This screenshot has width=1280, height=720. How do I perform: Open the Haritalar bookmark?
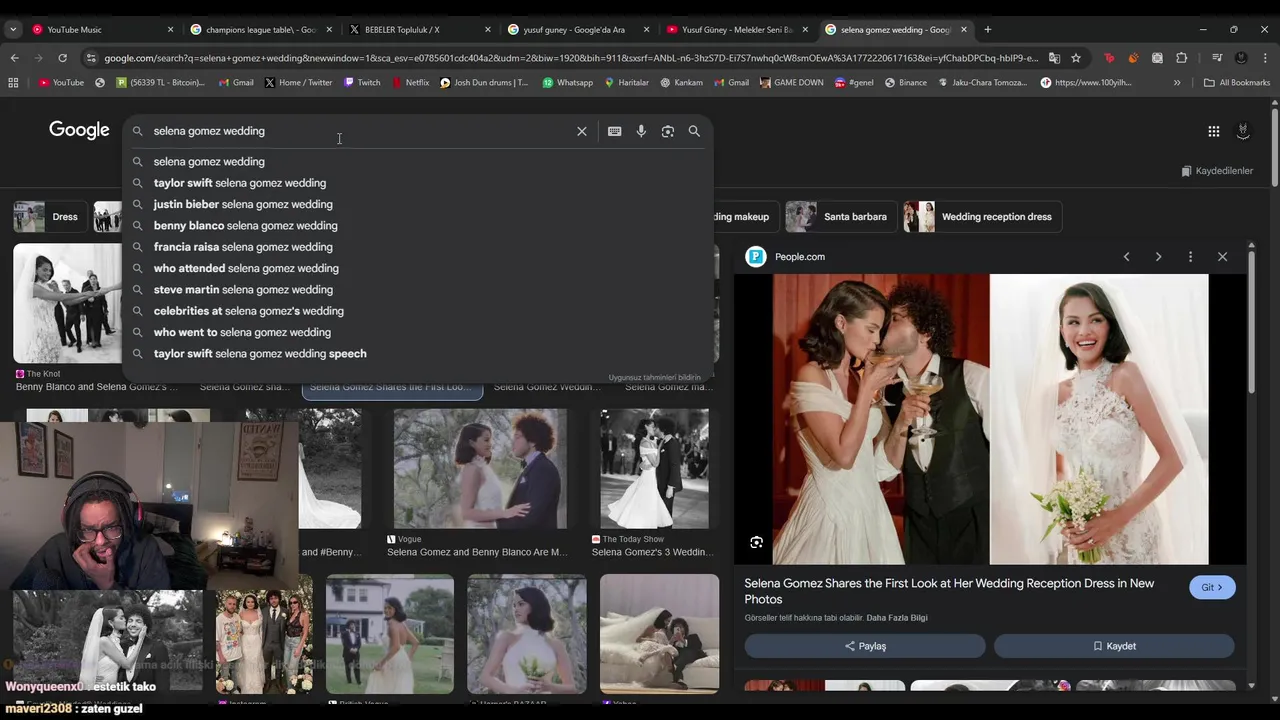tap(626, 83)
